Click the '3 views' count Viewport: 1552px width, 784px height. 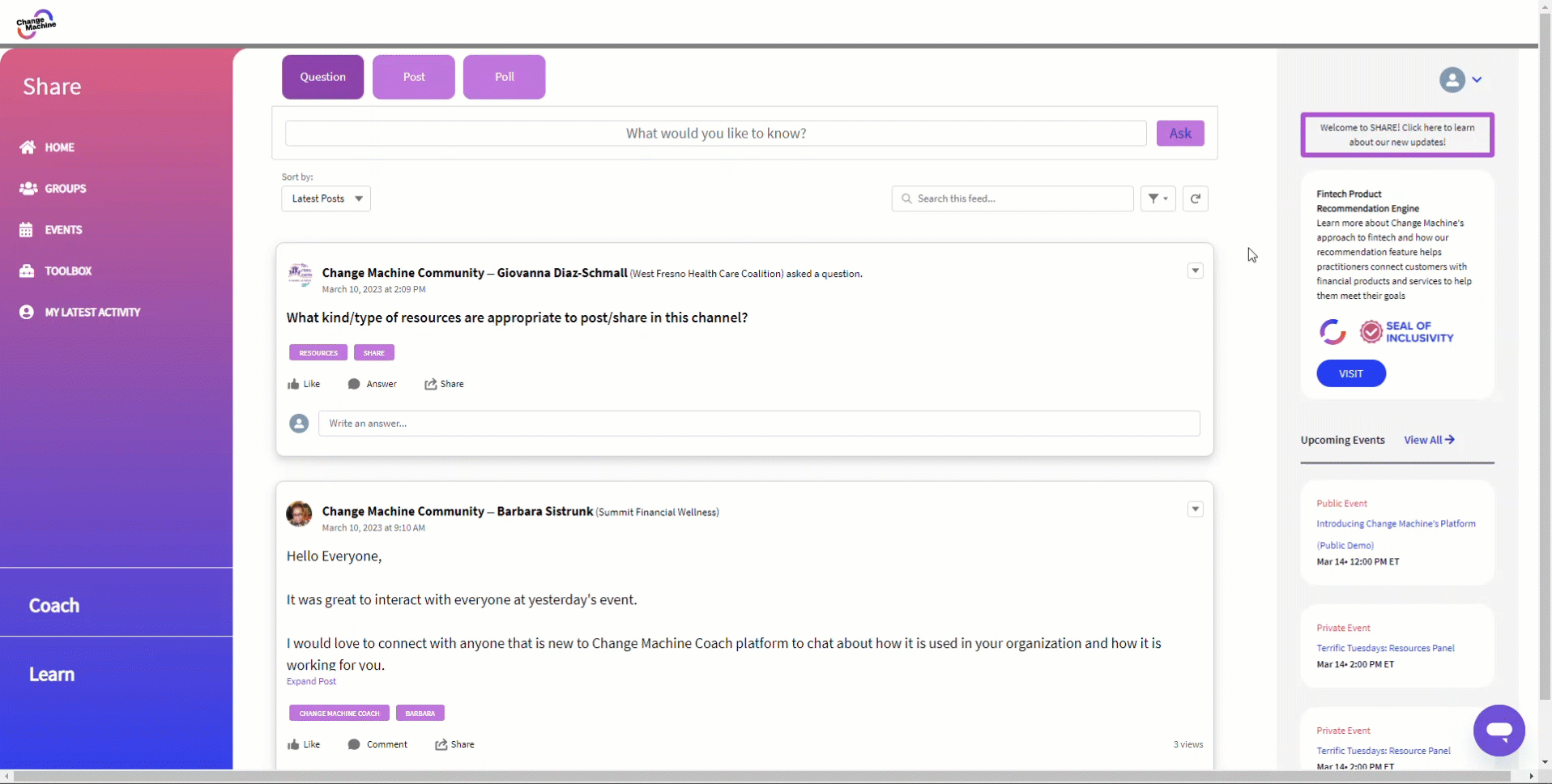point(1187,744)
